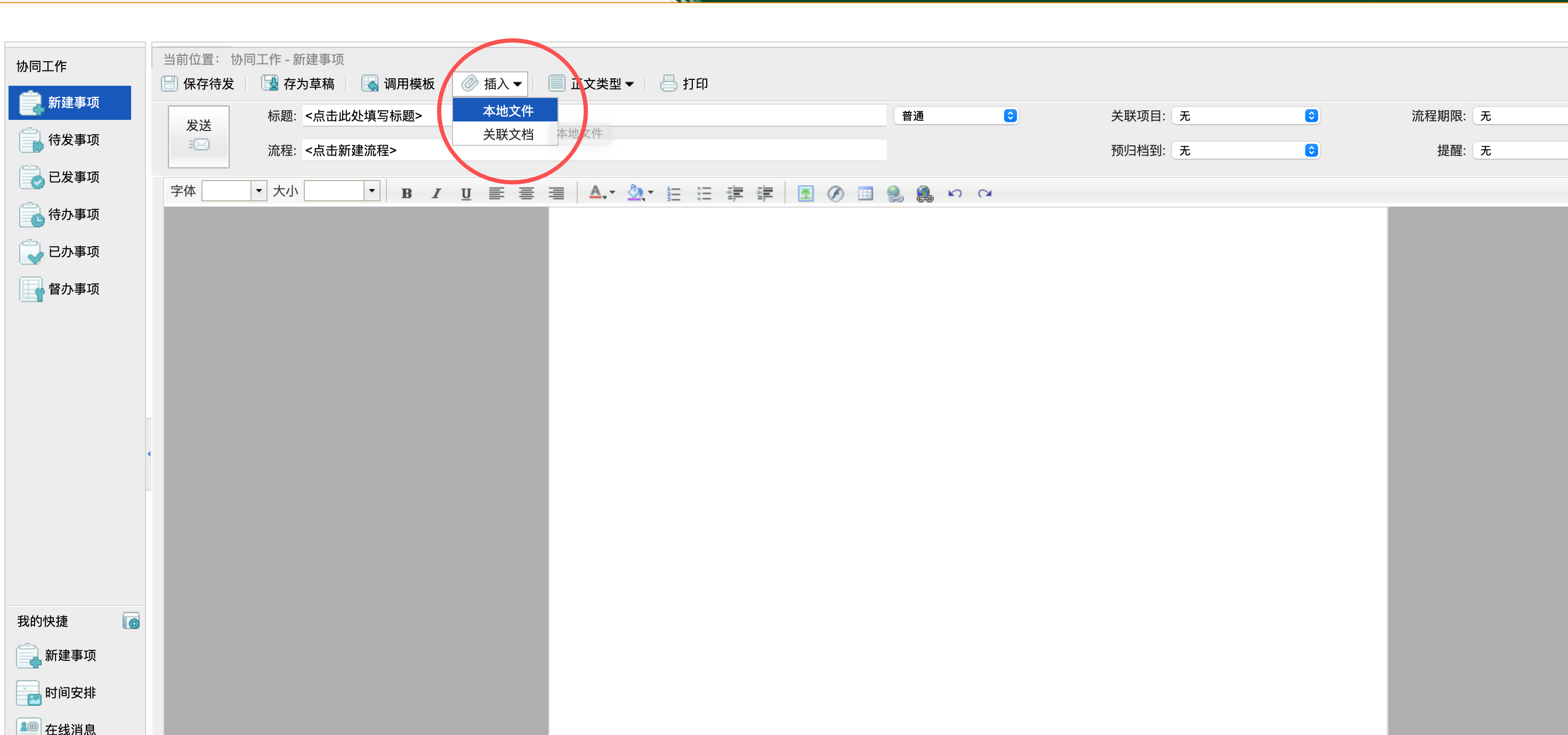Click the 发送 send button
Image resolution: width=1568 pixels, height=735 pixels.
click(x=198, y=136)
